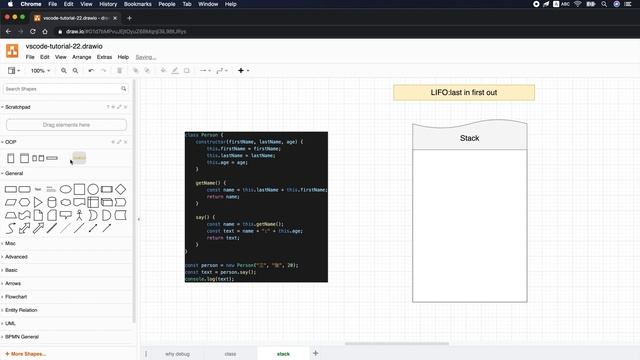
Task: Open the 100% zoom level dropdown
Action: click(x=40, y=71)
